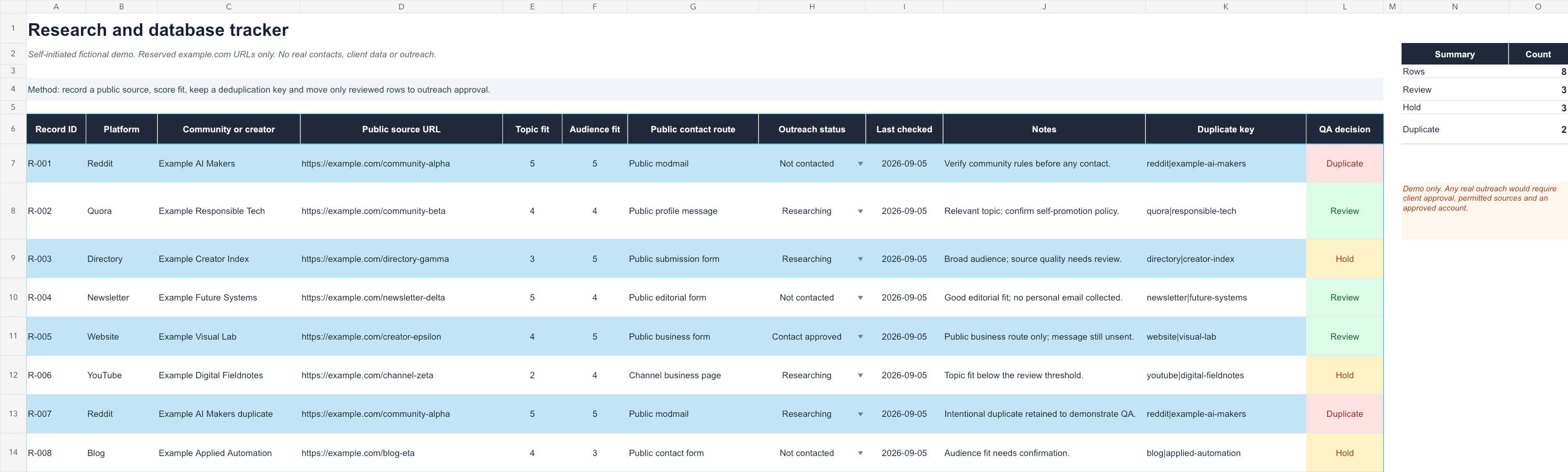Click the 'Platform' header cell
1568x472 pixels.
tap(122, 129)
